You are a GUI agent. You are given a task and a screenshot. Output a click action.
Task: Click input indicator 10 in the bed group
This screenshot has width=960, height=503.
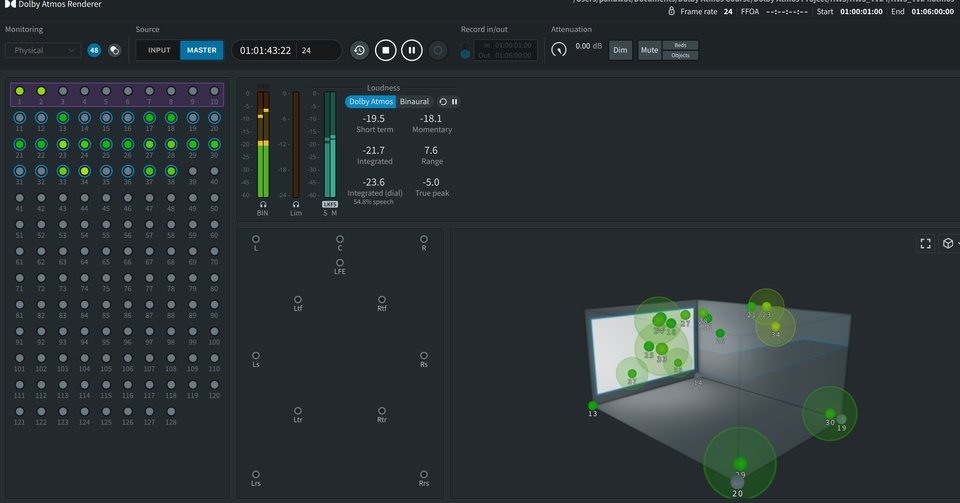(x=214, y=91)
